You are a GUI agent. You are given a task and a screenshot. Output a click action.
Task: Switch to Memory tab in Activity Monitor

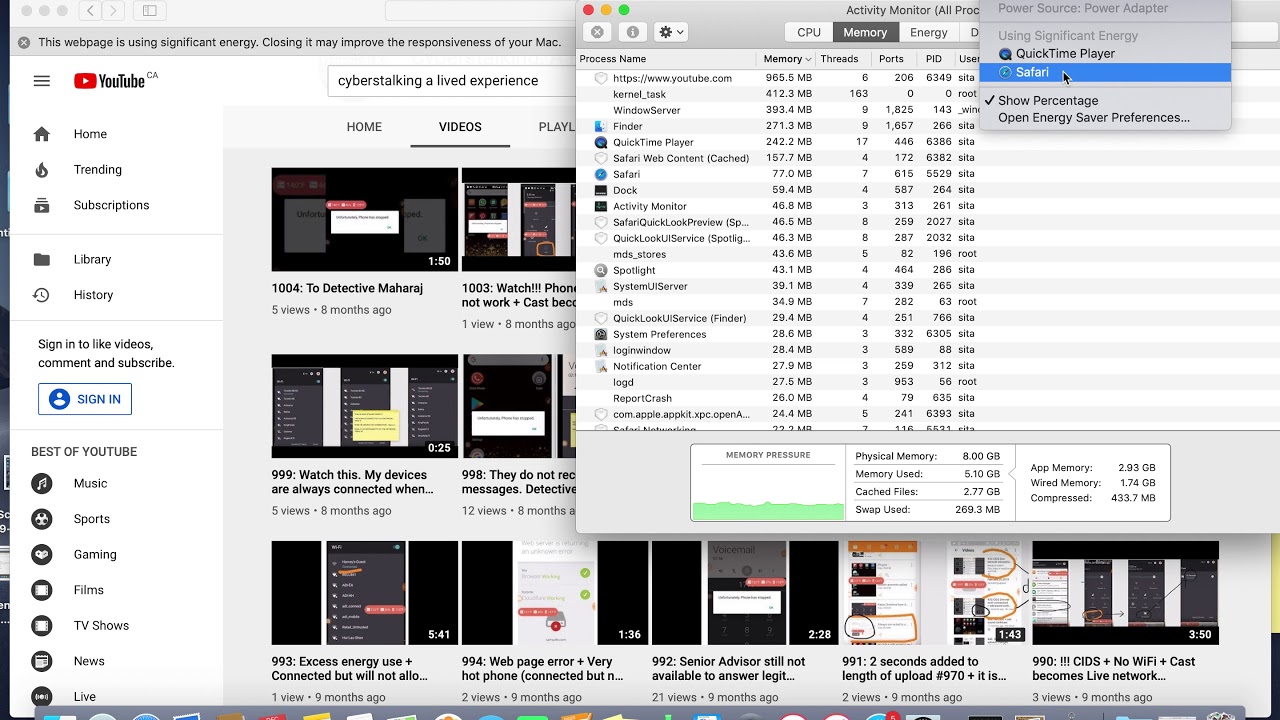(865, 32)
